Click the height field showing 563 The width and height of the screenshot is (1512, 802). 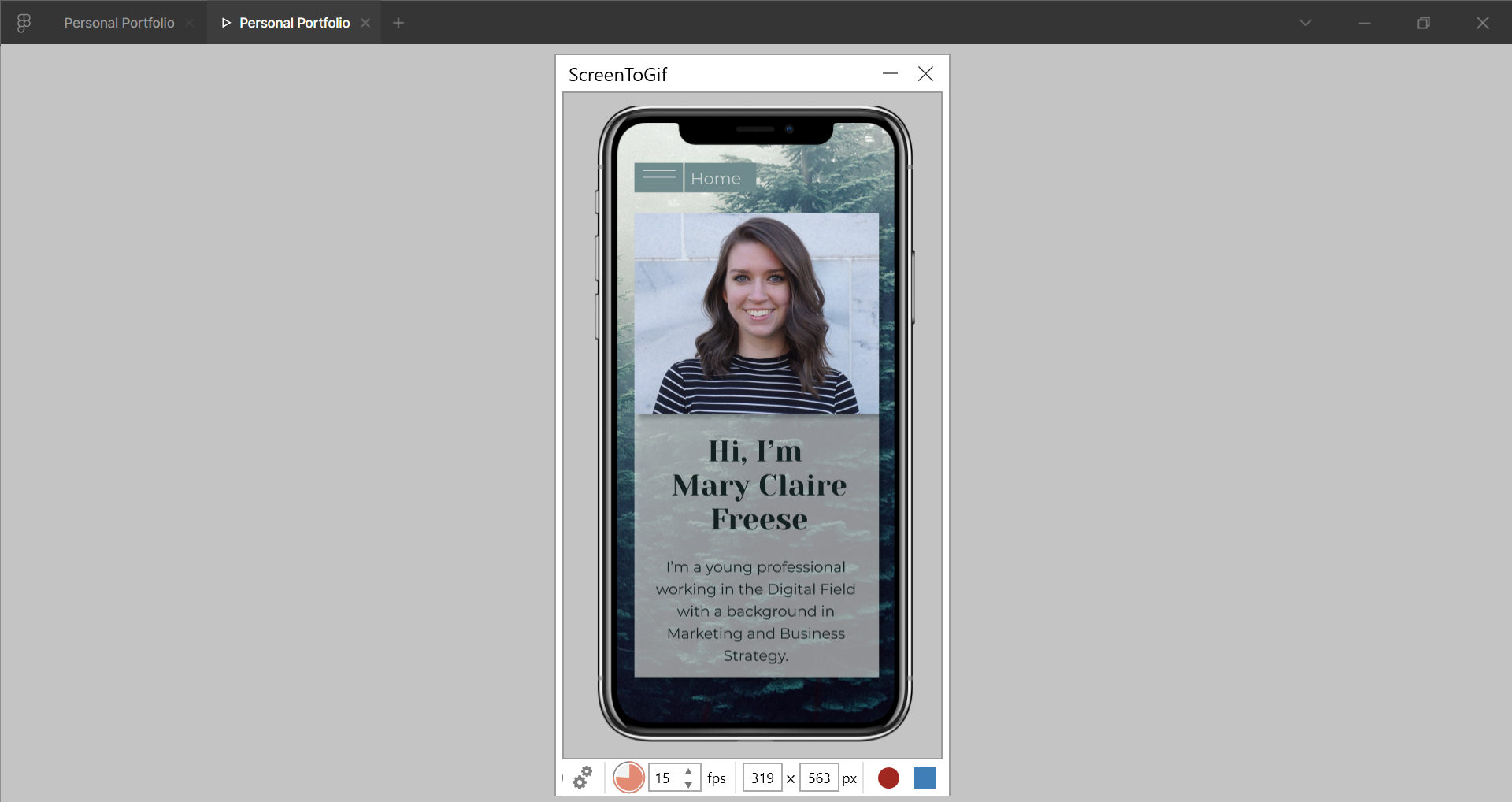(x=819, y=778)
